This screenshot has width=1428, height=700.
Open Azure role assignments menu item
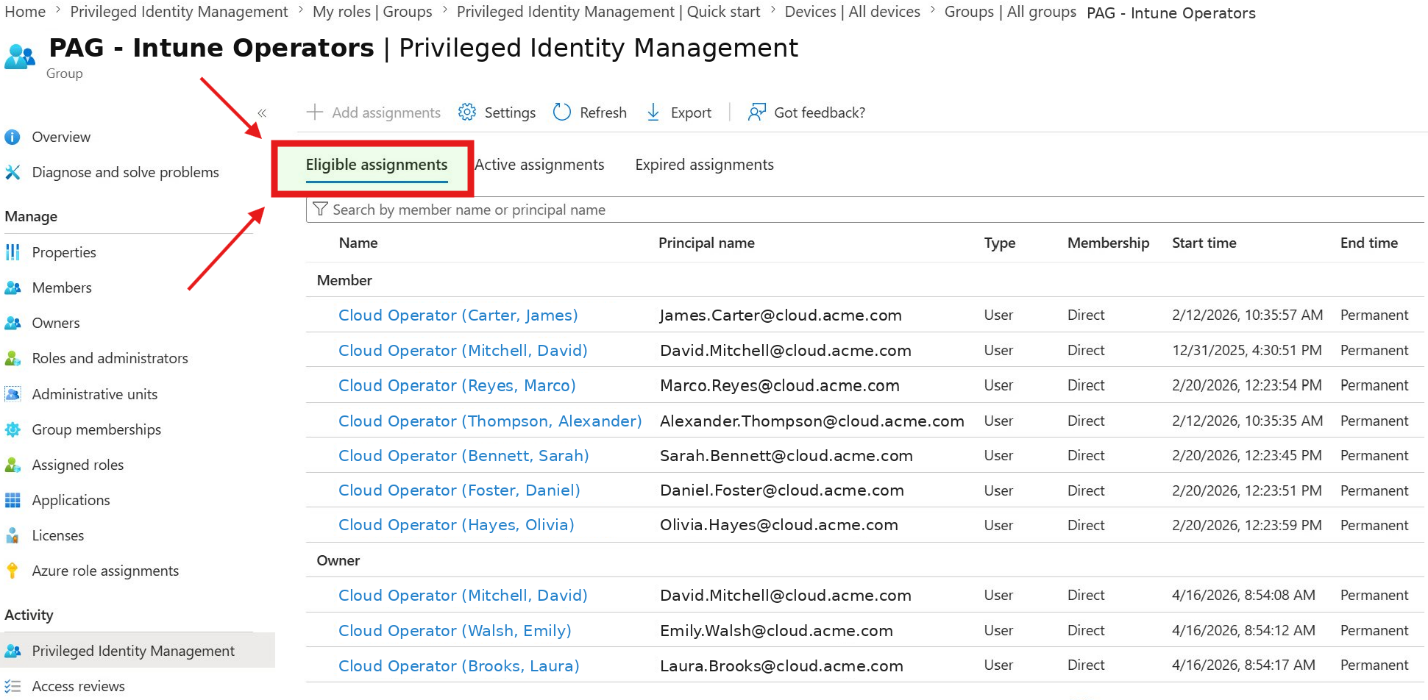[x=105, y=571]
